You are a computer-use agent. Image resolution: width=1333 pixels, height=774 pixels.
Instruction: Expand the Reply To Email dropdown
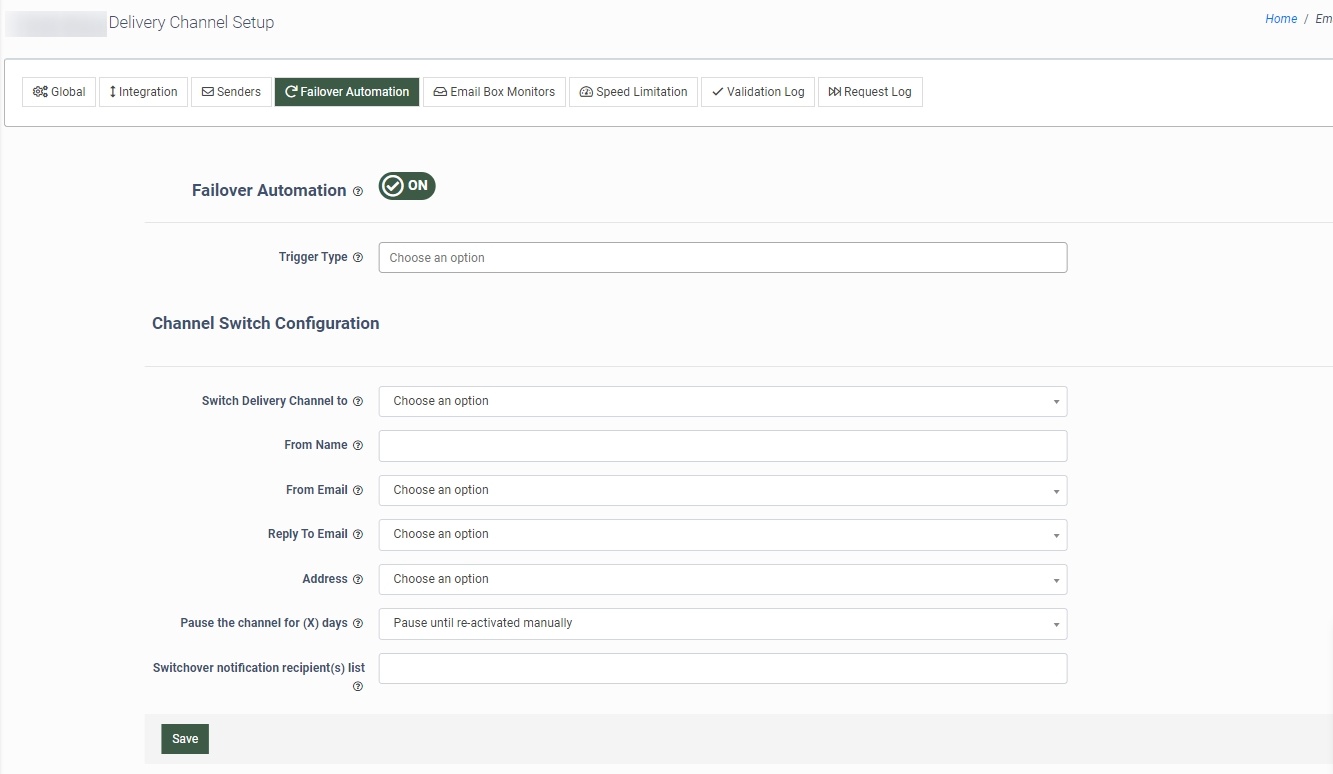point(722,535)
